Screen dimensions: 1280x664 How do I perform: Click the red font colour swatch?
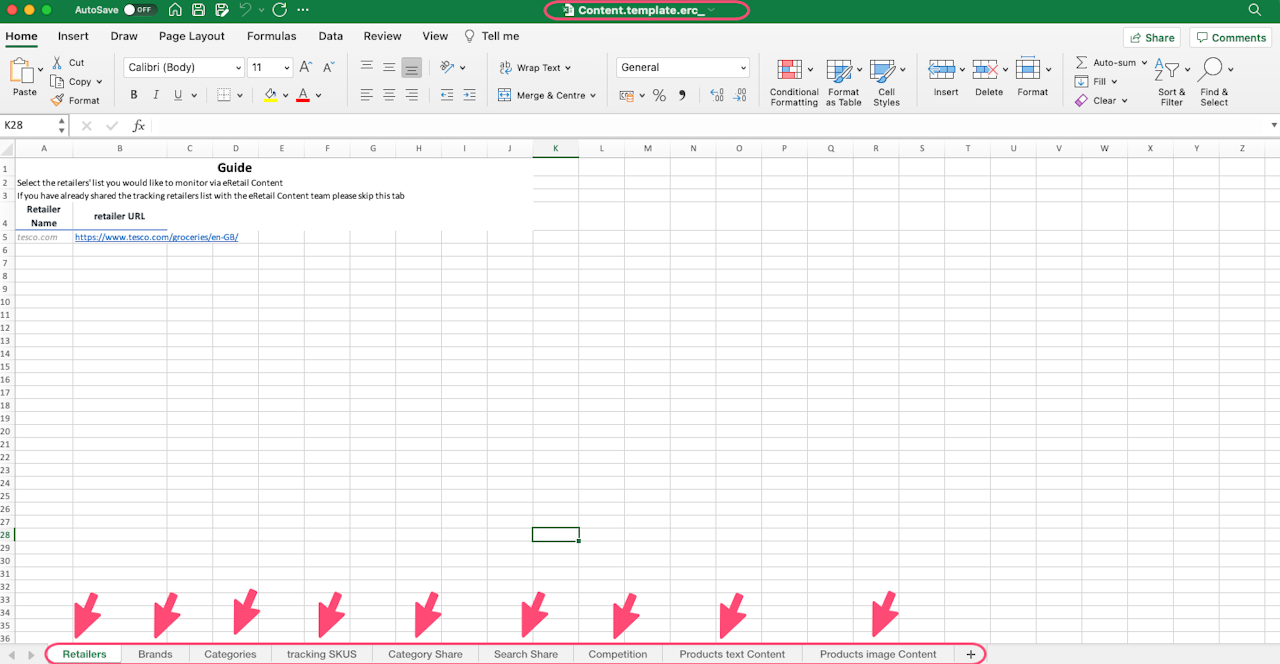pyautogui.click(x=302, y=96)
